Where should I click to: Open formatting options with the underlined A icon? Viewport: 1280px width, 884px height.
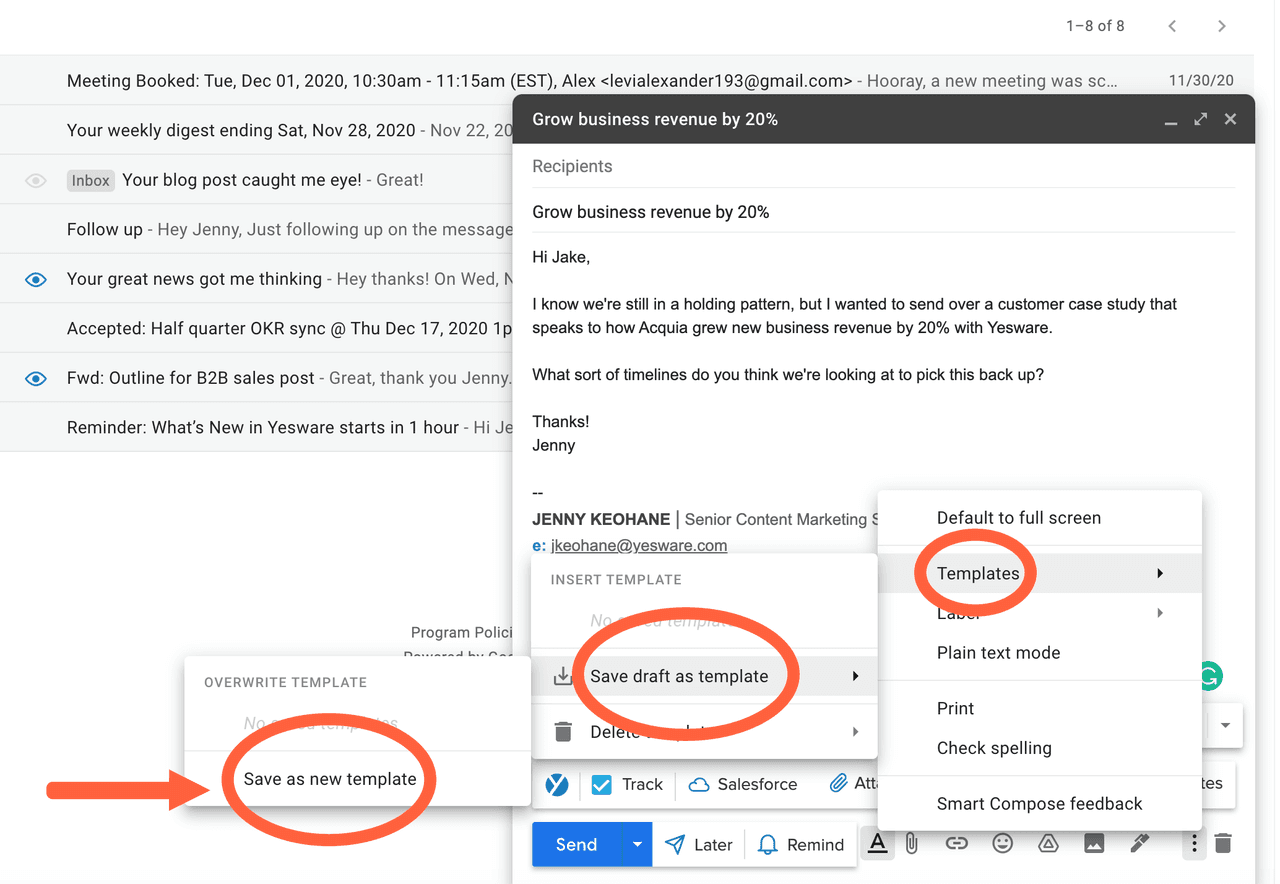[x=877, y=843]
